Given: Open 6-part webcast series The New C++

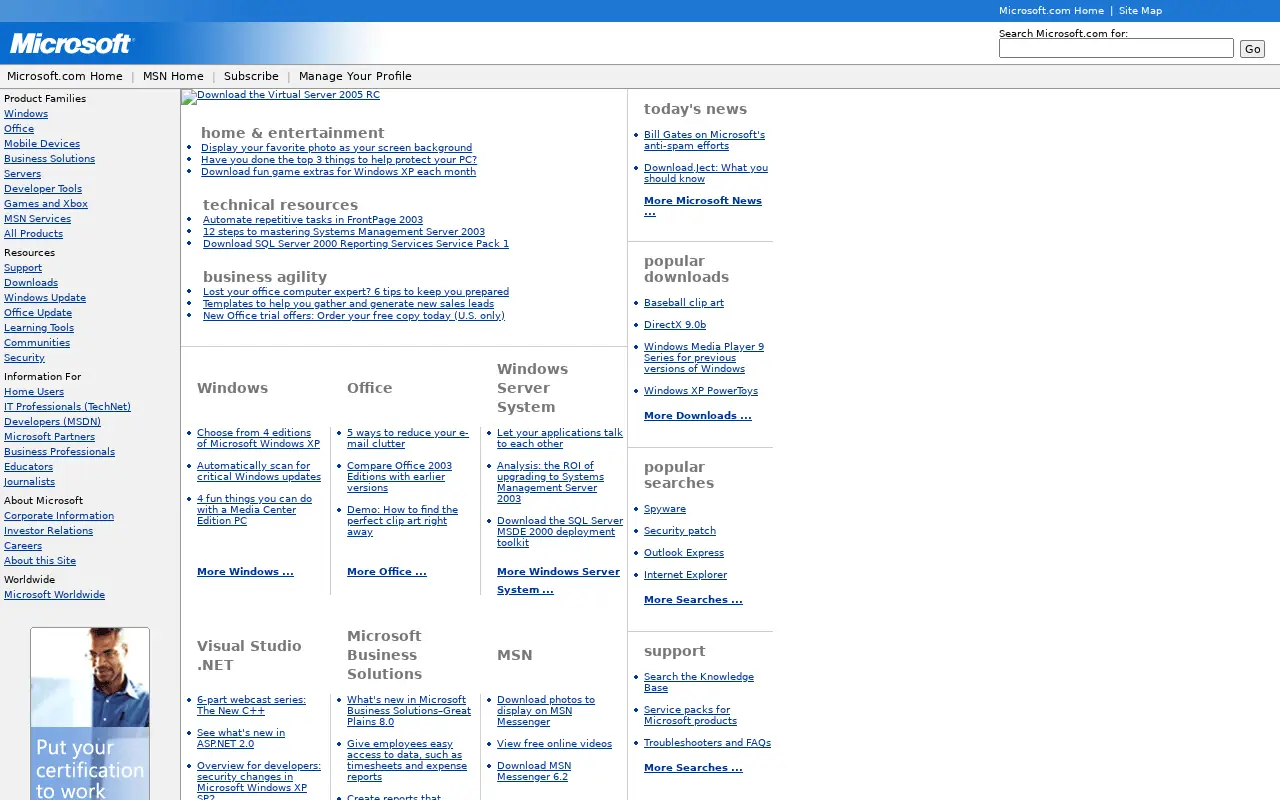Looking at the screenshot, I should click(x=251, y=705).
